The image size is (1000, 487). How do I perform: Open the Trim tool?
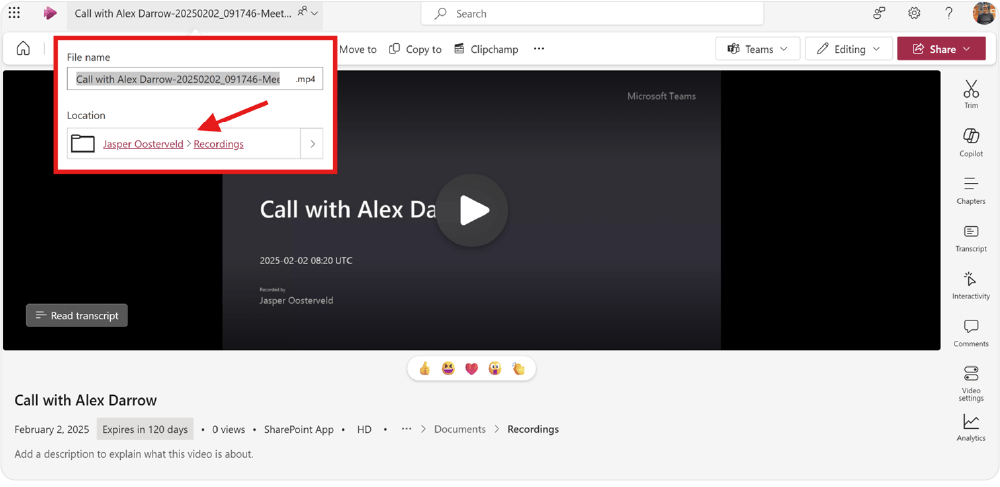[x=971, y=94]
